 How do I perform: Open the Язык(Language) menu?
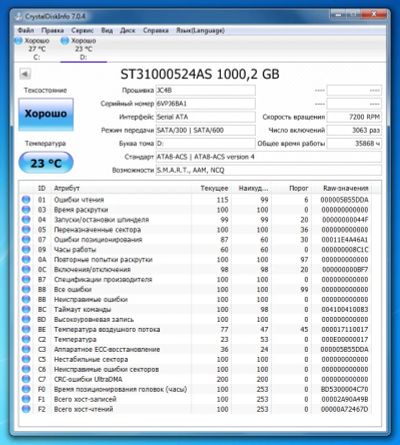pos(200,30)
